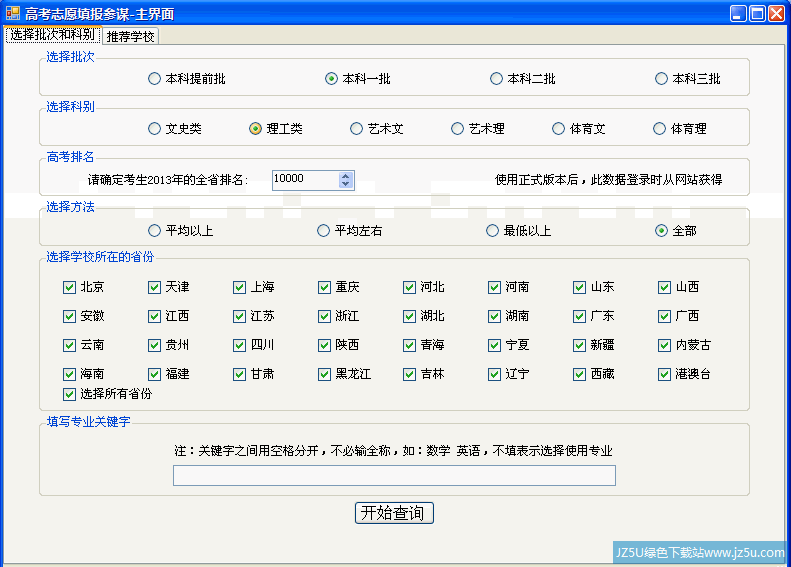
Task: Select the 平均左右 method
Action: coord(323,231)
